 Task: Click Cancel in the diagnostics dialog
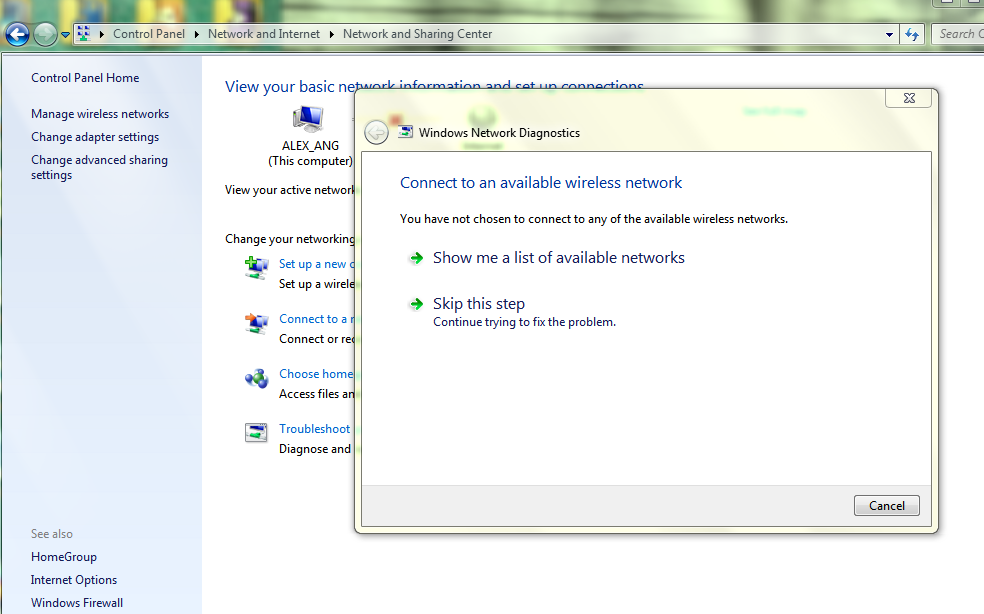pyautogui.click(x=887, y=506)
